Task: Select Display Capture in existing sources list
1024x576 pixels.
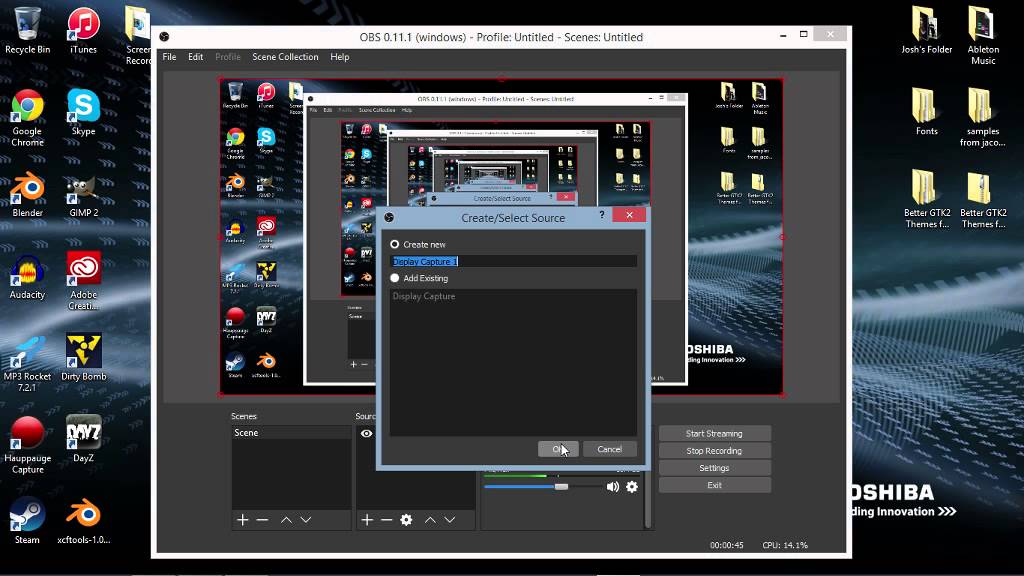Action: pyautogui.click(x=424, y=296)
